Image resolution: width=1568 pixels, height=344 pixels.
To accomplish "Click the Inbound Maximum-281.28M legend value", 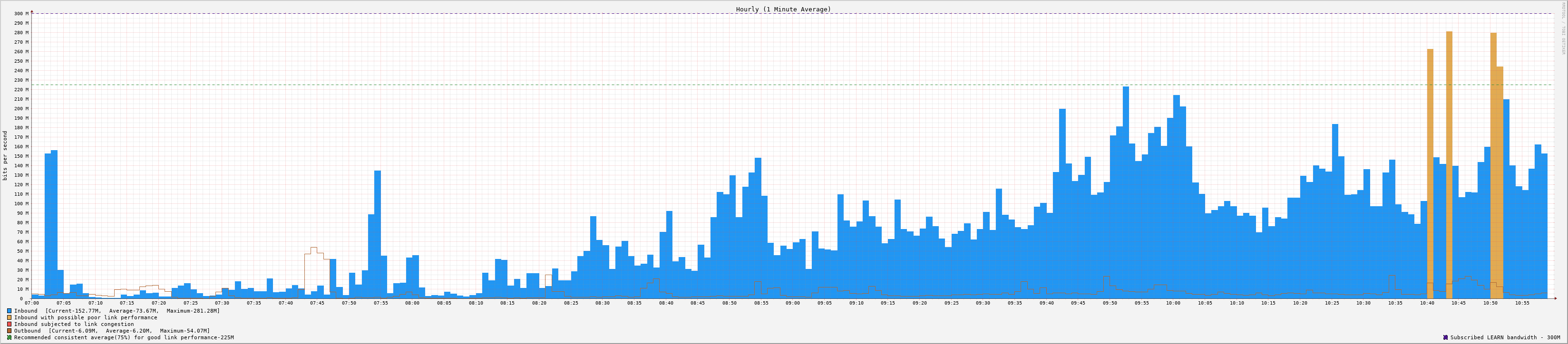I will pyautogui.click(x=193, y=311).
